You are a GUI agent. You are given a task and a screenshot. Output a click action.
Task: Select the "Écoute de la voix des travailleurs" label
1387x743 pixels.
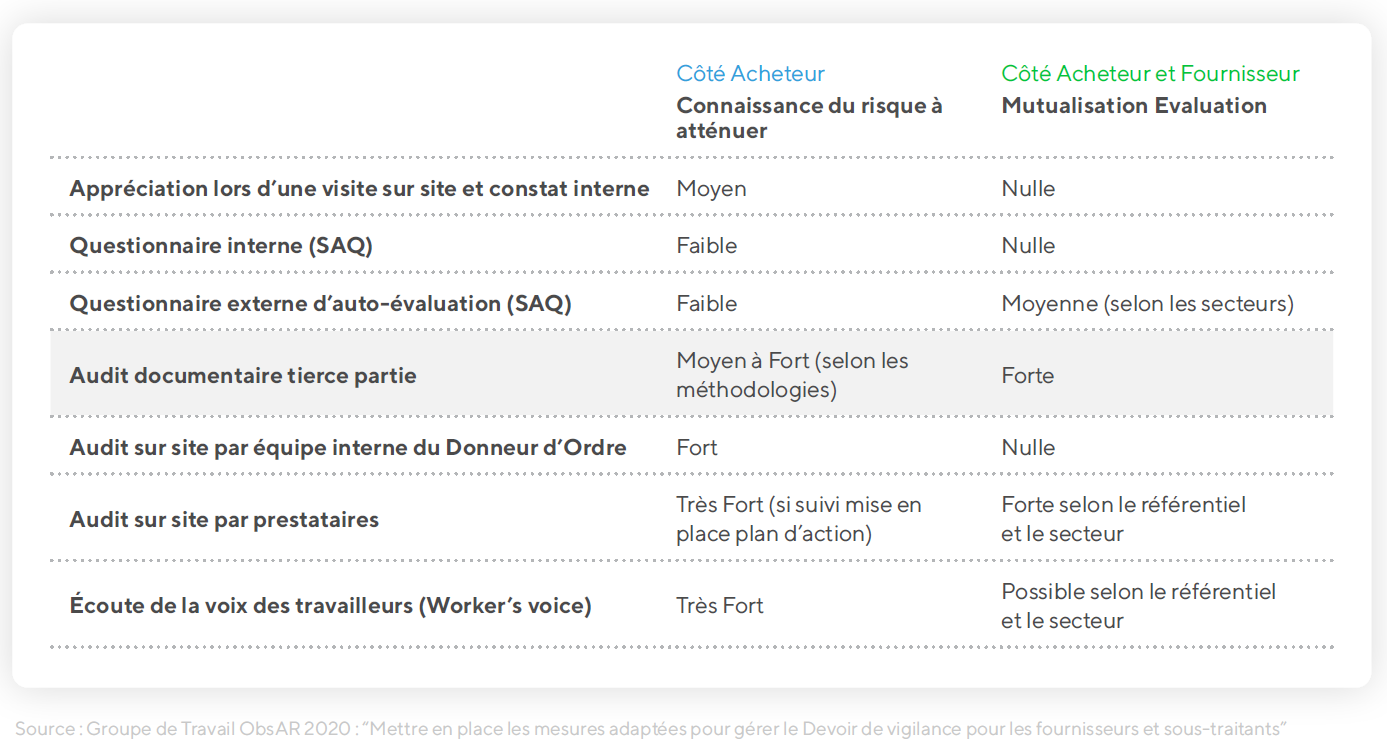[330, 606]
